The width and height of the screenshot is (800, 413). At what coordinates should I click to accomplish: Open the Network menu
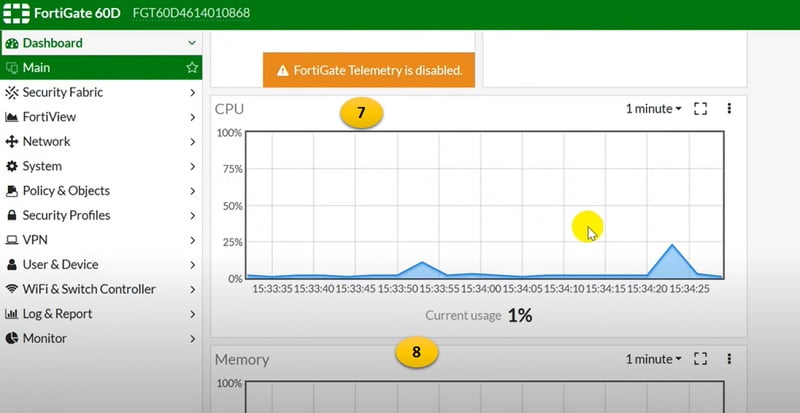coord(101,141)
